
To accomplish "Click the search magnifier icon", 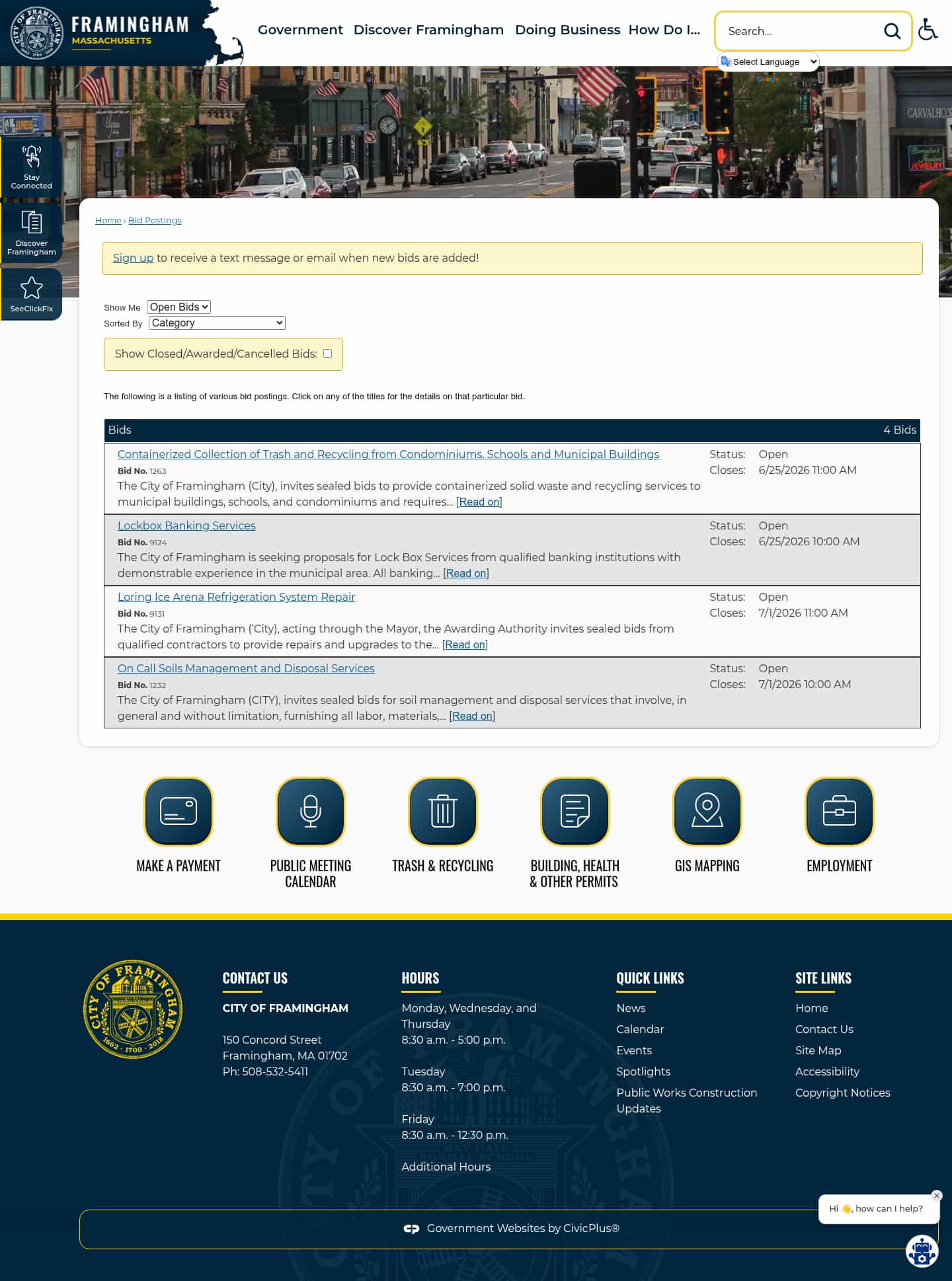I will (892, 31).
